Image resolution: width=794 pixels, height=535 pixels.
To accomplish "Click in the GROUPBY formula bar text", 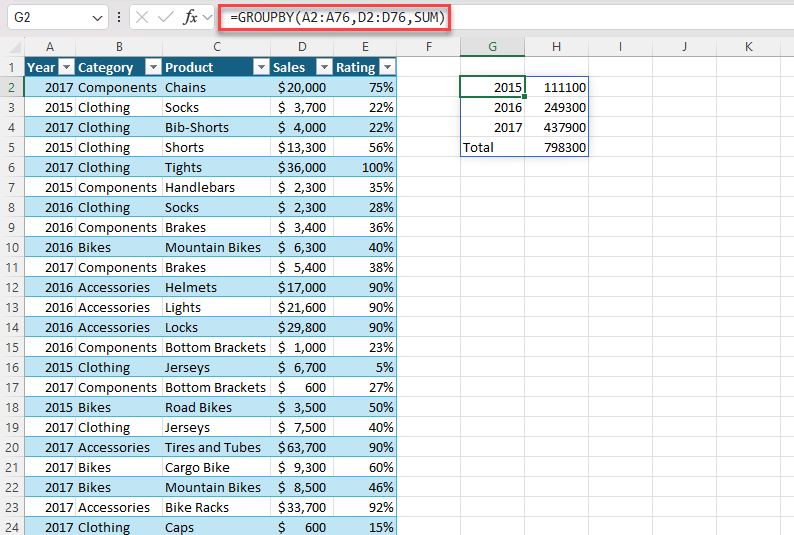I will coord(331,17).
